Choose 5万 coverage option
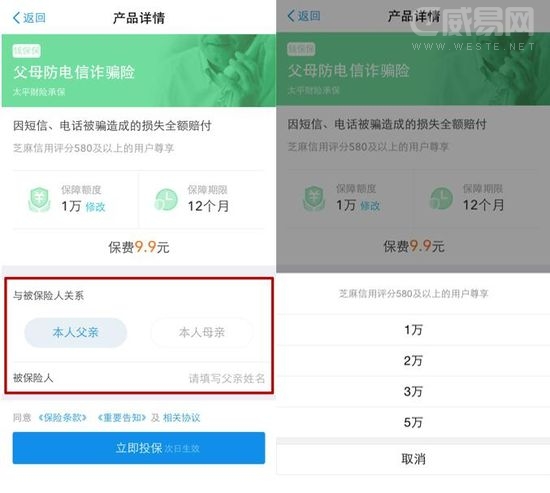Viewport: 550px width, 493px height. click(x=413, y=422)
